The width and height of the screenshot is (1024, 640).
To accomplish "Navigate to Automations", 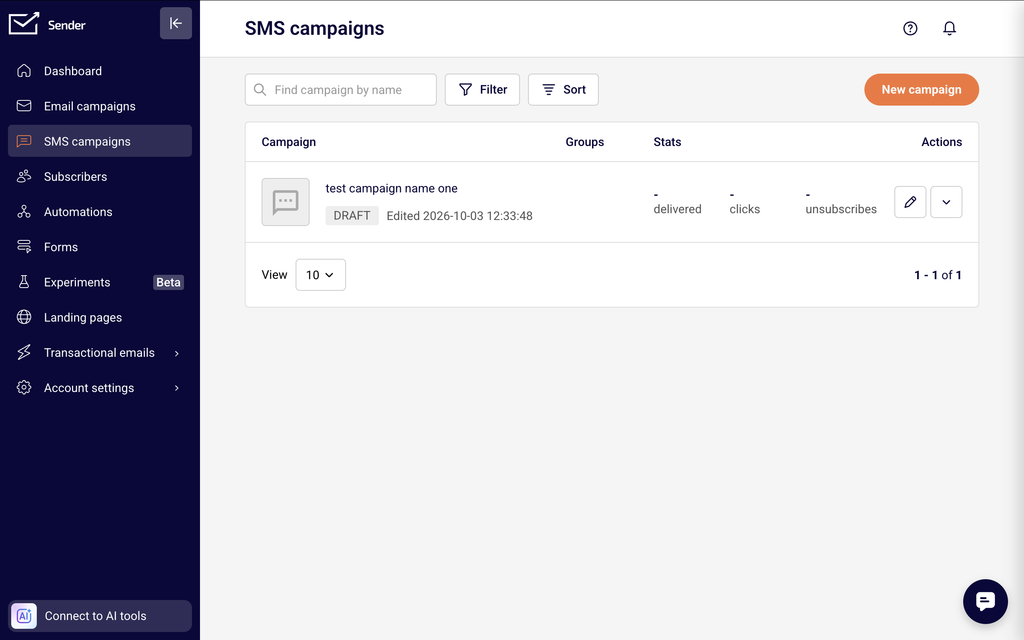I will pos(100,212).
